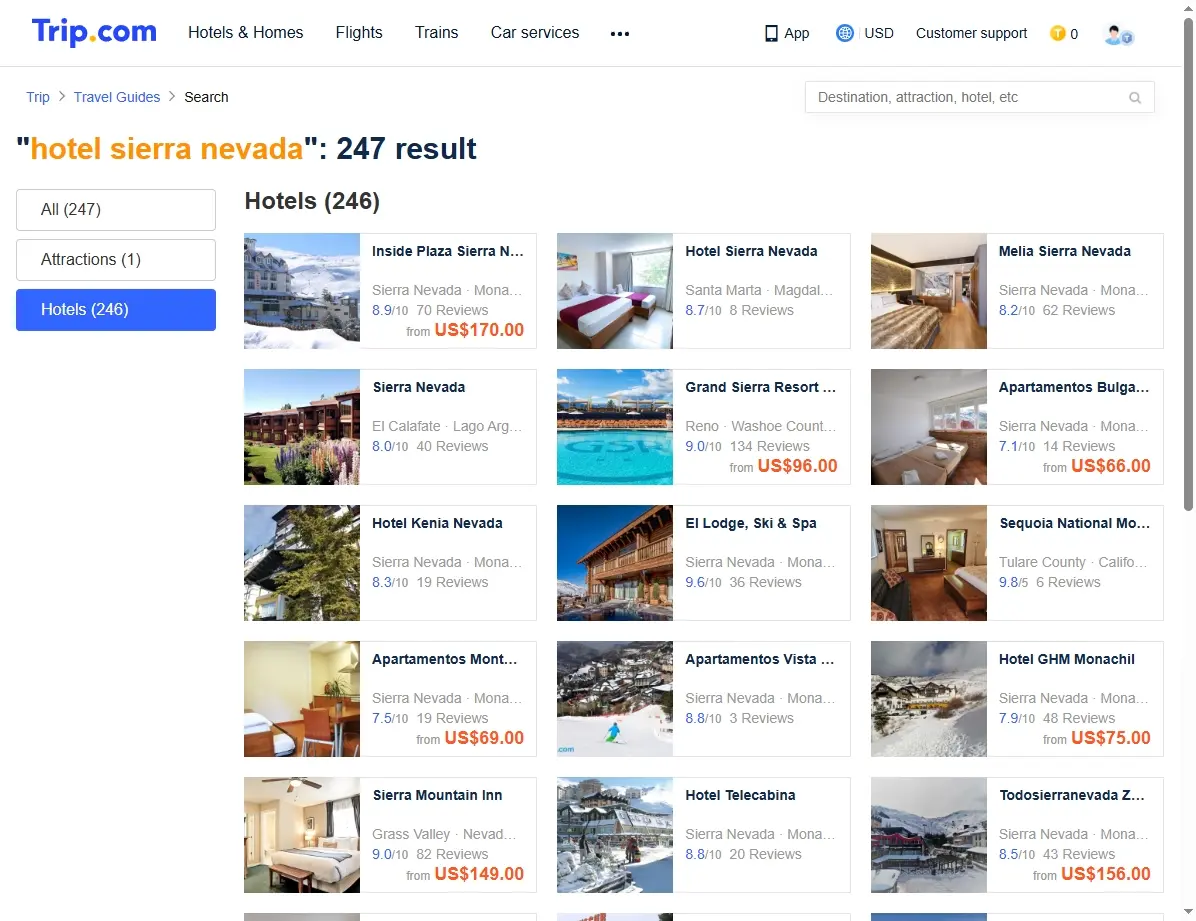Open Apartamentos Bulgaria room photo
The image size is (1196, 921).
(x=929, y=427)
